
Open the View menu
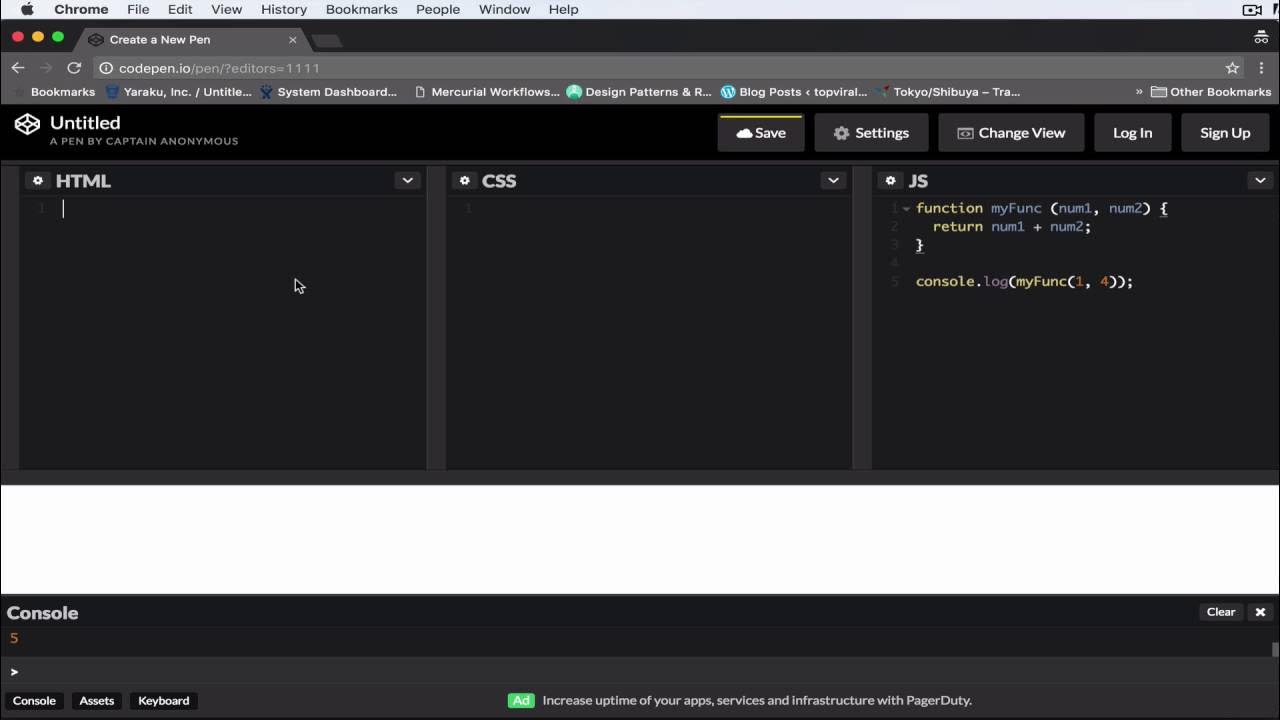227,9
